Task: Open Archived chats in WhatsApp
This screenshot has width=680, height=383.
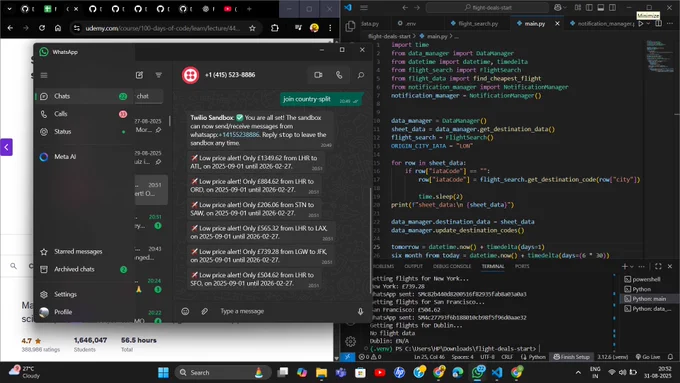Action: [83, 269]
